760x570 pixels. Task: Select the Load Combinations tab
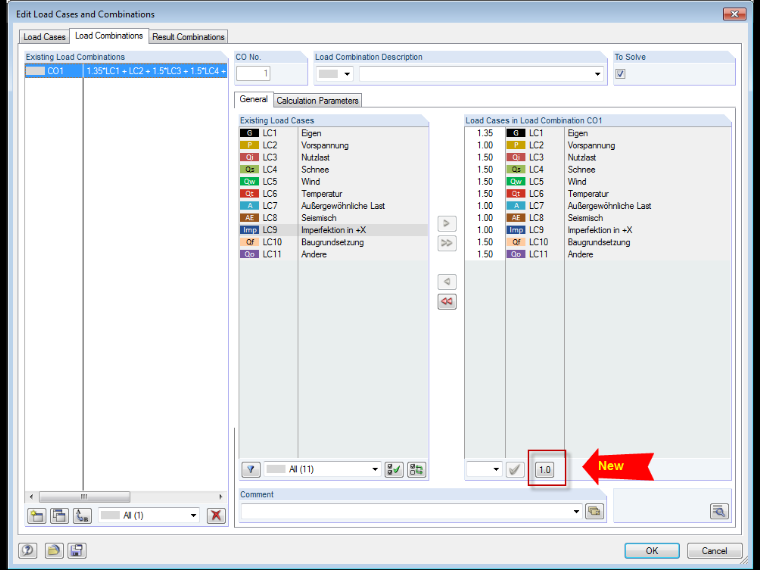pyautogui.click(x=109, y=36)
